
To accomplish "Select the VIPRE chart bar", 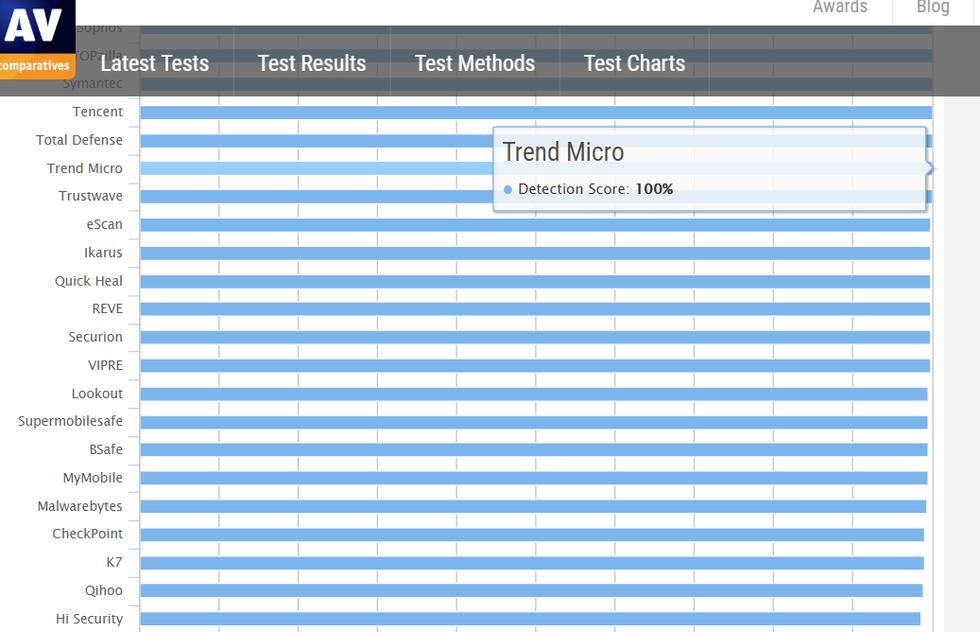I will point(535,366).
